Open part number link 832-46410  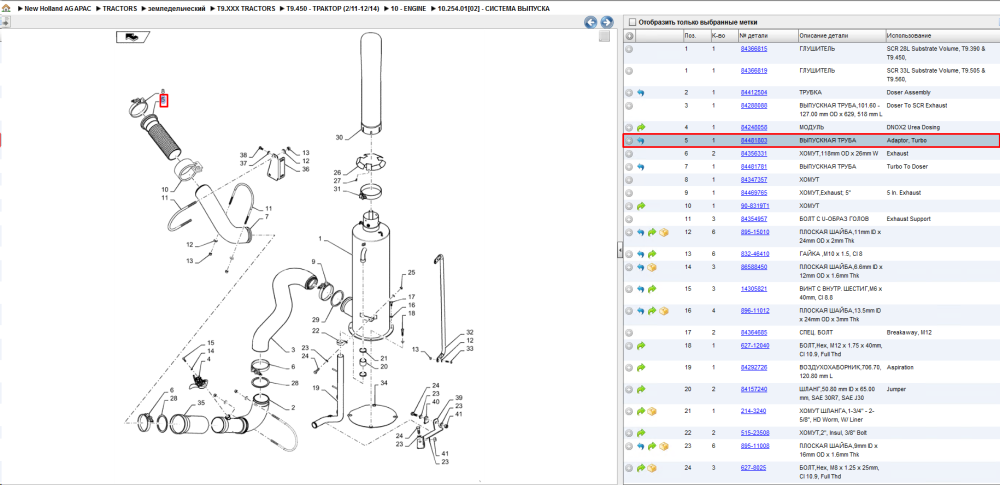click(x=753, y=254)
